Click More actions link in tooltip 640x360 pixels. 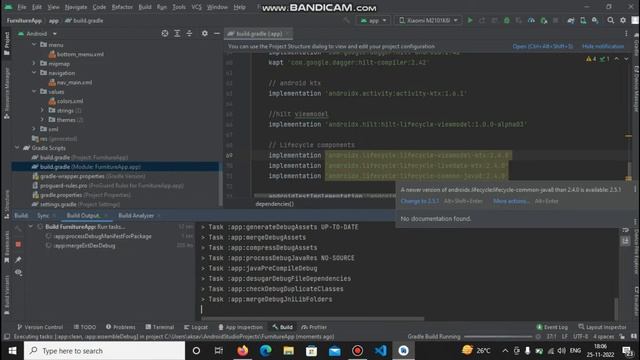[511, 201]
